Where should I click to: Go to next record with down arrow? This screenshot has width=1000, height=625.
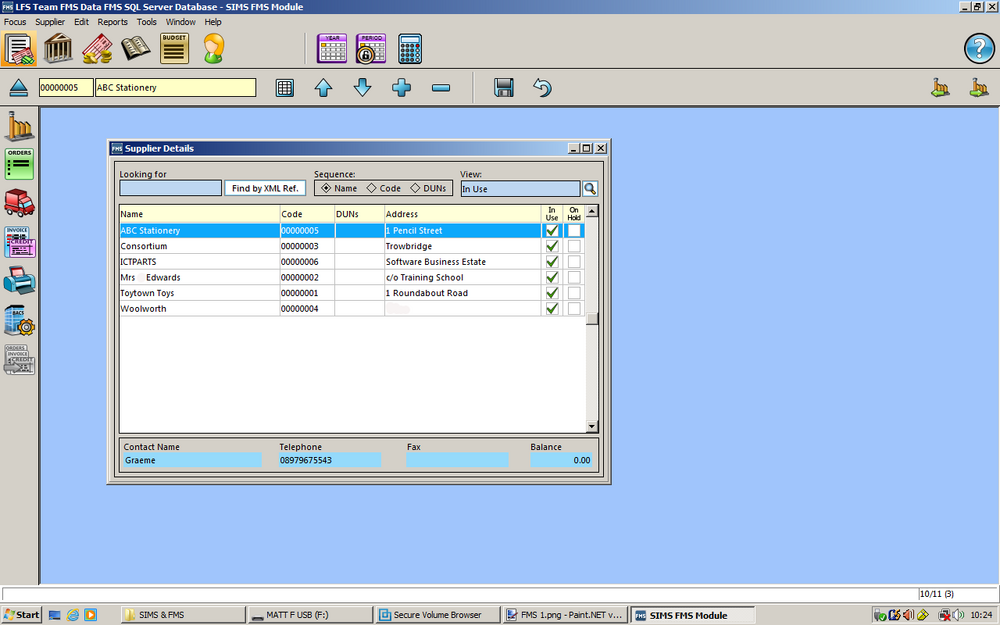(362, 87)
